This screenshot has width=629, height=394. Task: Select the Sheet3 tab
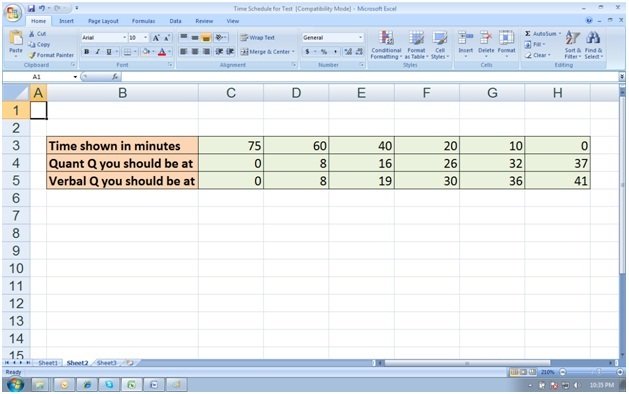[x=107, y=363]
